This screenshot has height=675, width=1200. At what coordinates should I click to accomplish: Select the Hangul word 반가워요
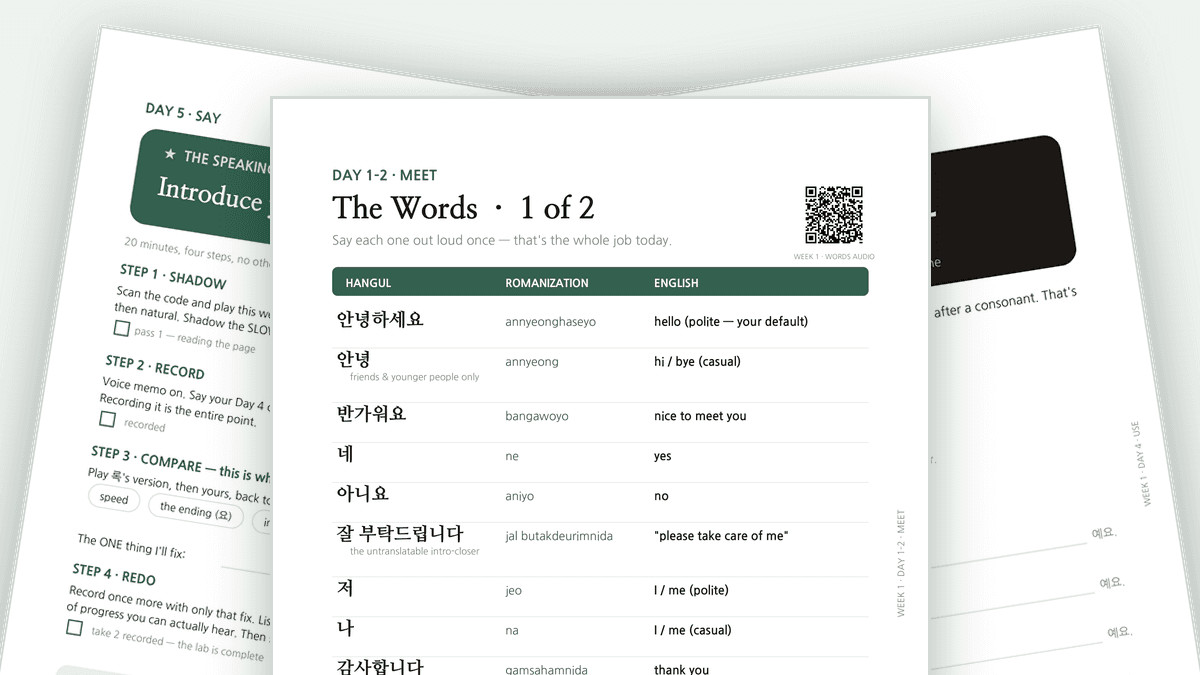371,414
